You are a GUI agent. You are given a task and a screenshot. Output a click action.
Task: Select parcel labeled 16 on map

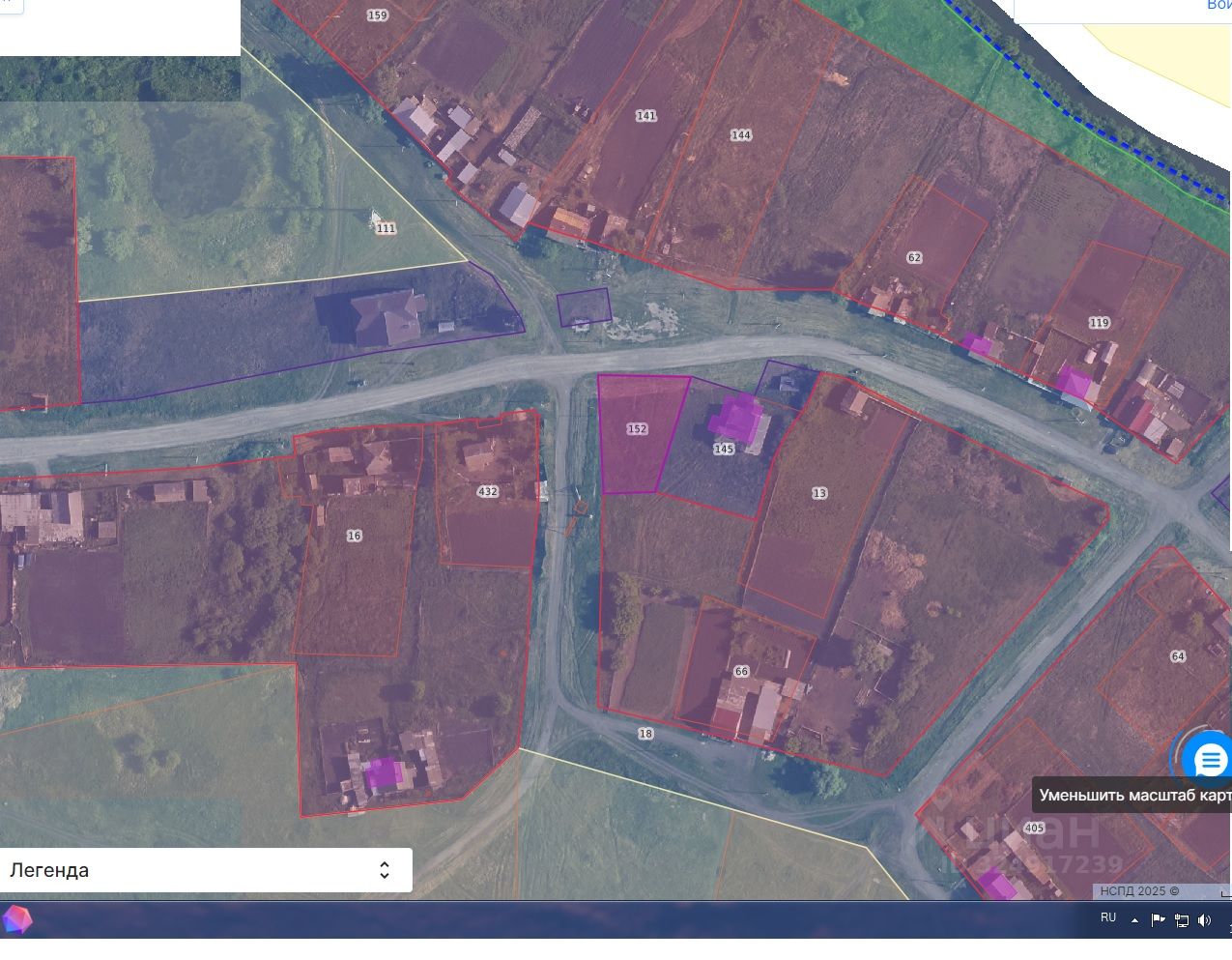pos(354,536)
